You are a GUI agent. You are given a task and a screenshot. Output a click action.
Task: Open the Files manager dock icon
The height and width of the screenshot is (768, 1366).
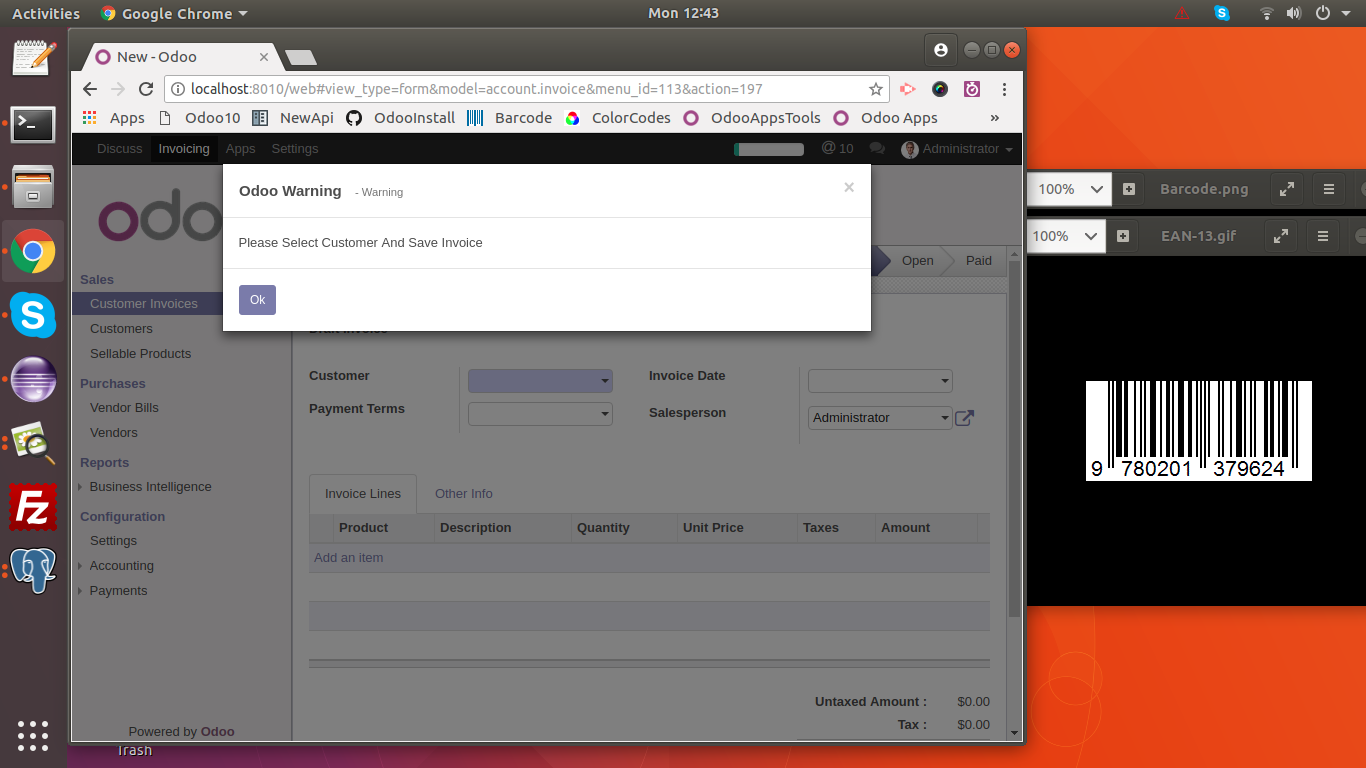point(33,187)
